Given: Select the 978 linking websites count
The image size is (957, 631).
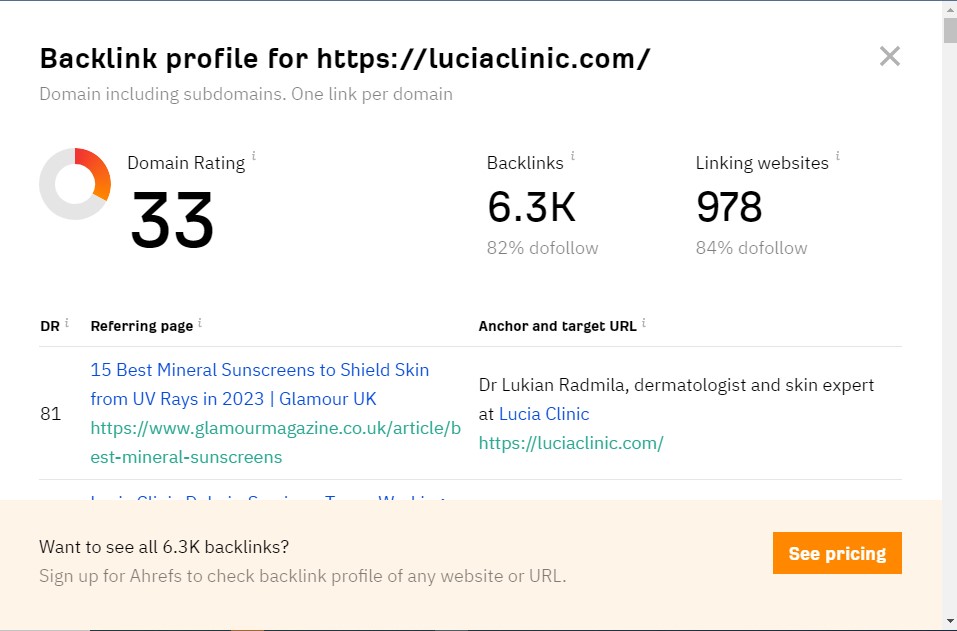Looking at the screenshot, I should [x=727, y=207].
